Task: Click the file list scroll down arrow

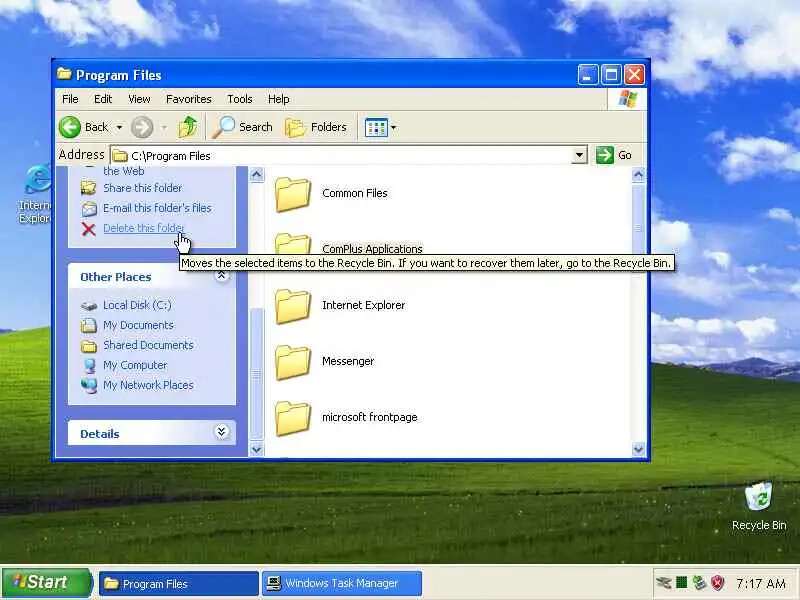Action: click(638, 449)
